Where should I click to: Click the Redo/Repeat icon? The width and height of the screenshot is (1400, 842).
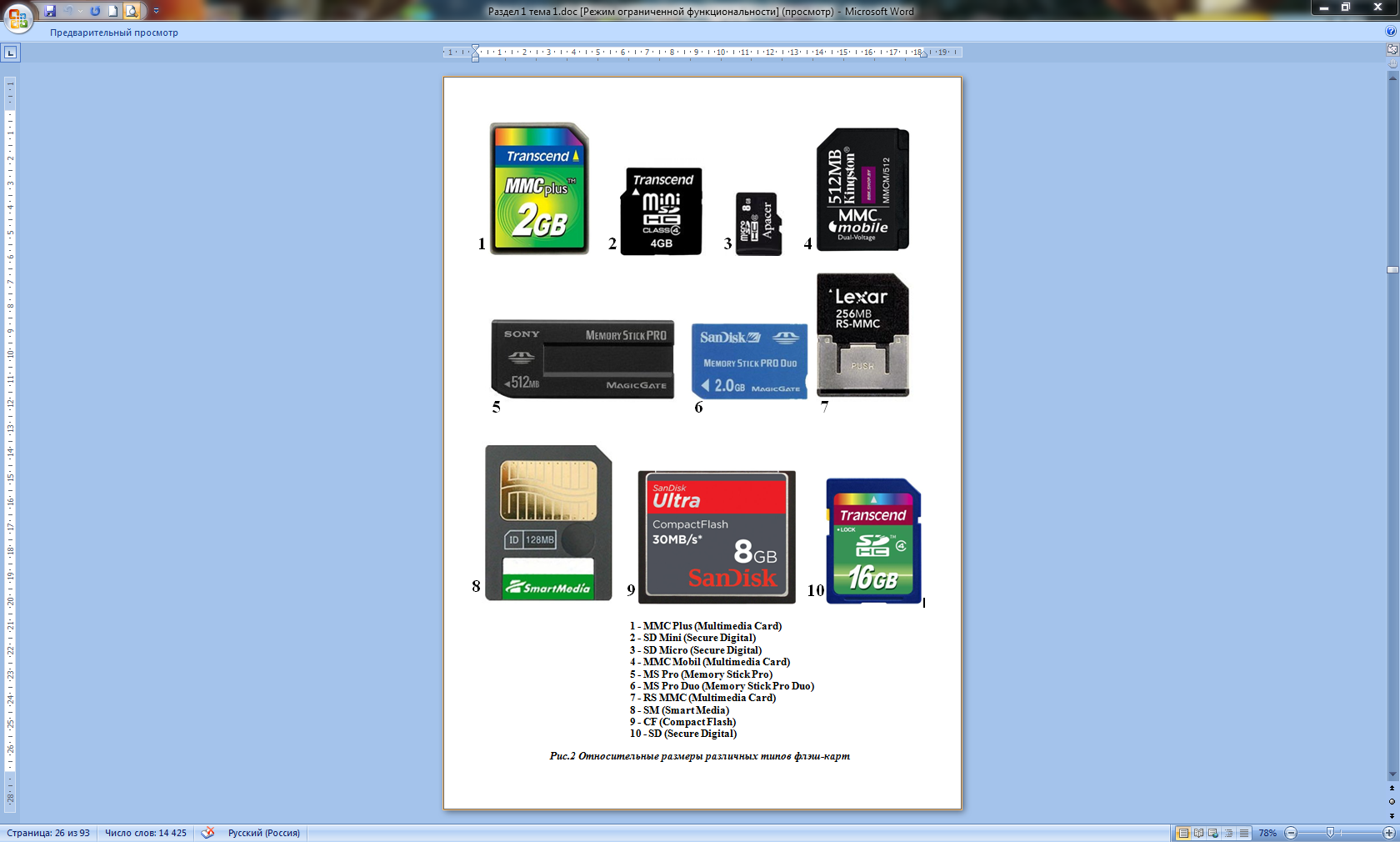click(x=95, y=11)
